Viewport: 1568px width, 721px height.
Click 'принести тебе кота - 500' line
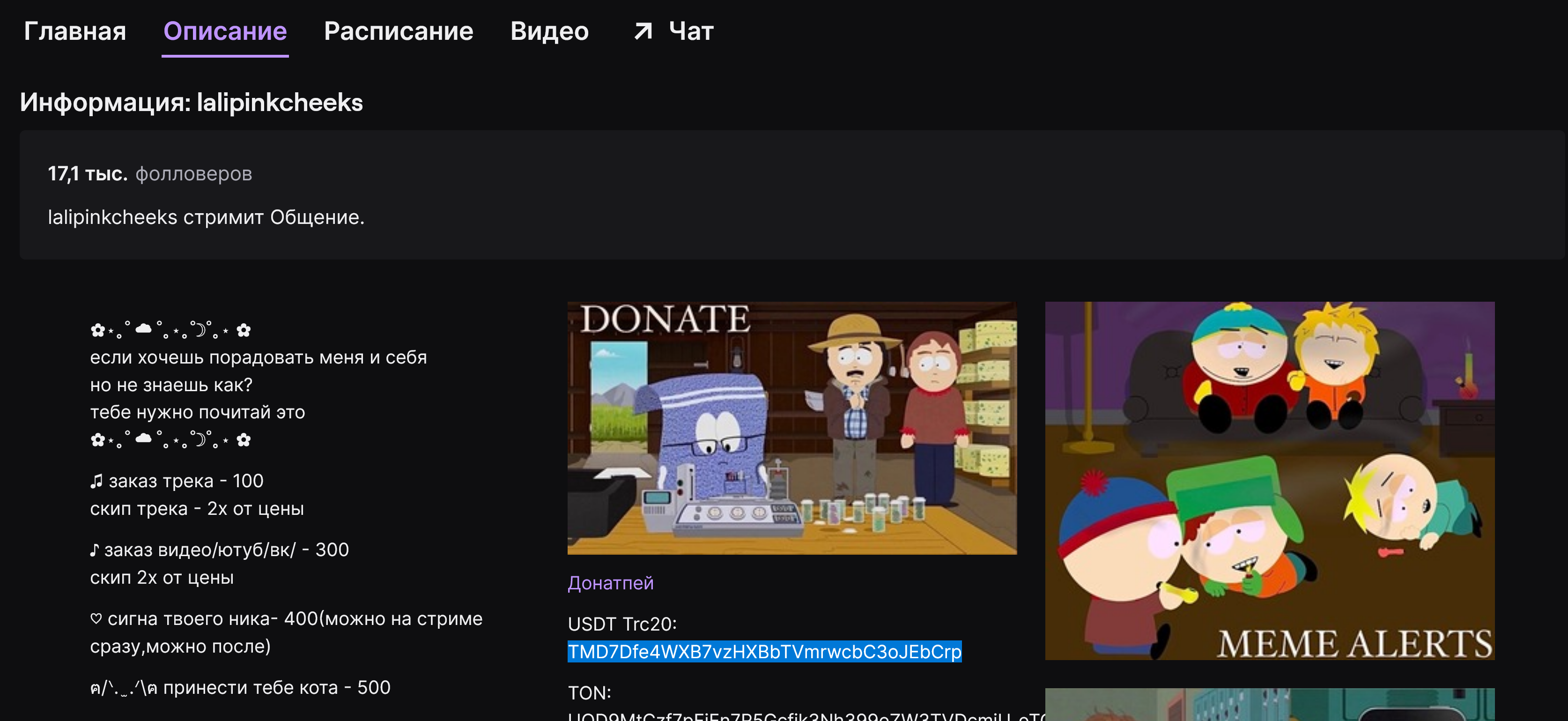click(240, 688)
